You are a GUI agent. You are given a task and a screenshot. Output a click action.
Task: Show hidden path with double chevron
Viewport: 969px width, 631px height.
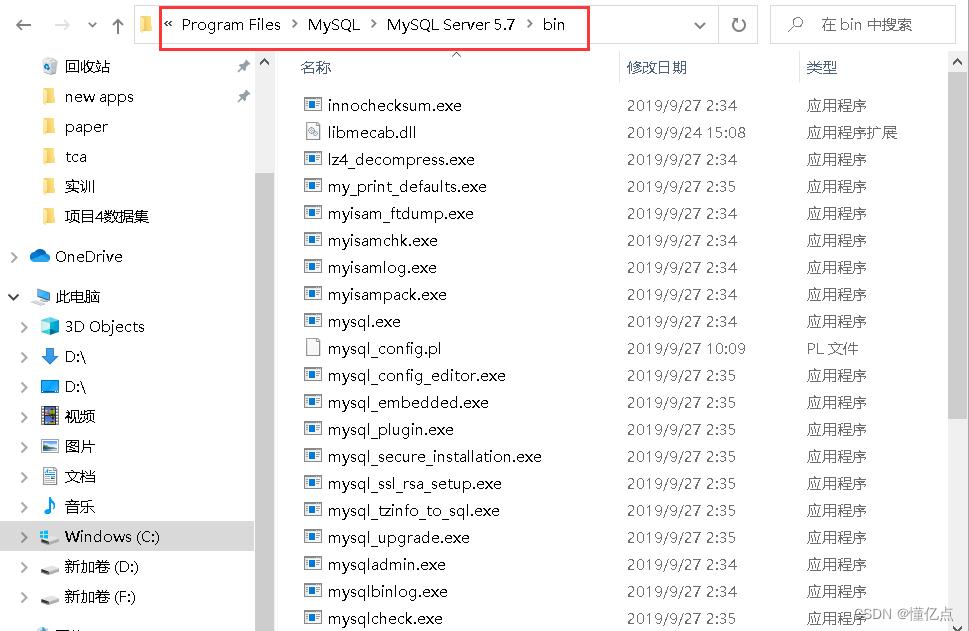point(168,24)
